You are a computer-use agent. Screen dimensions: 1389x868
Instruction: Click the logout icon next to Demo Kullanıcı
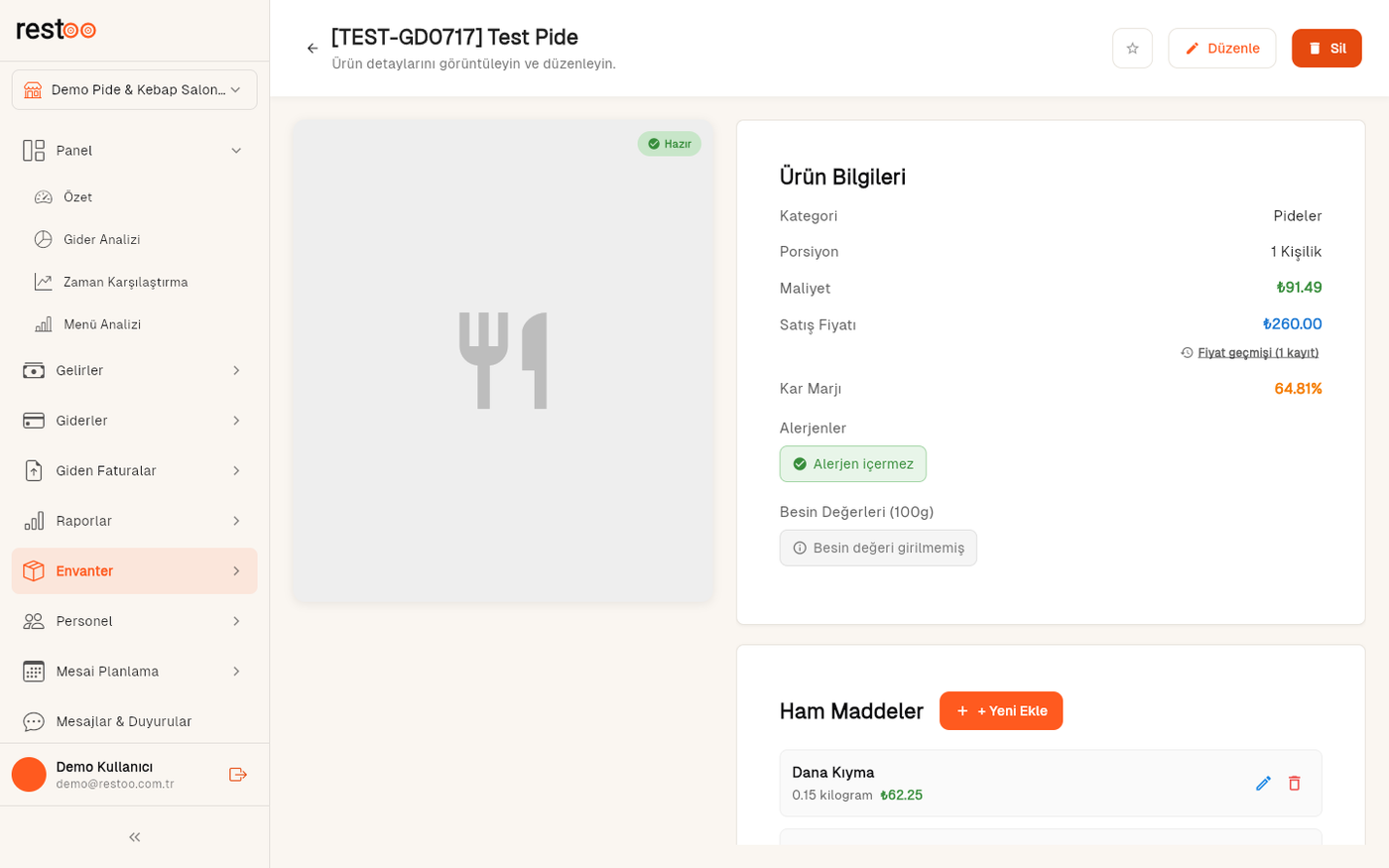point(237,775)
